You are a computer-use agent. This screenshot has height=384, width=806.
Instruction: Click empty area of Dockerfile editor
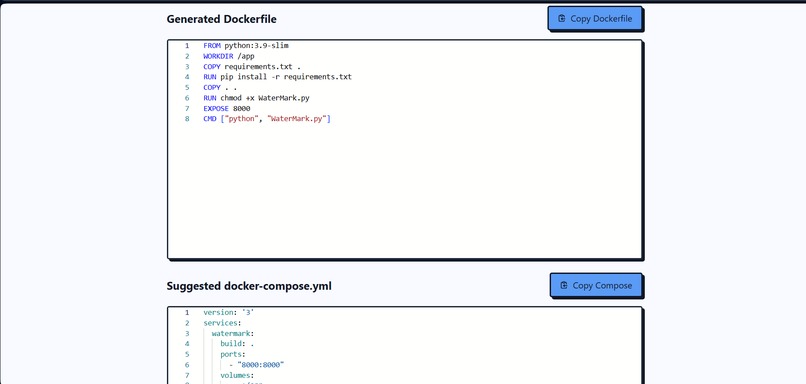tap(405, 190)
